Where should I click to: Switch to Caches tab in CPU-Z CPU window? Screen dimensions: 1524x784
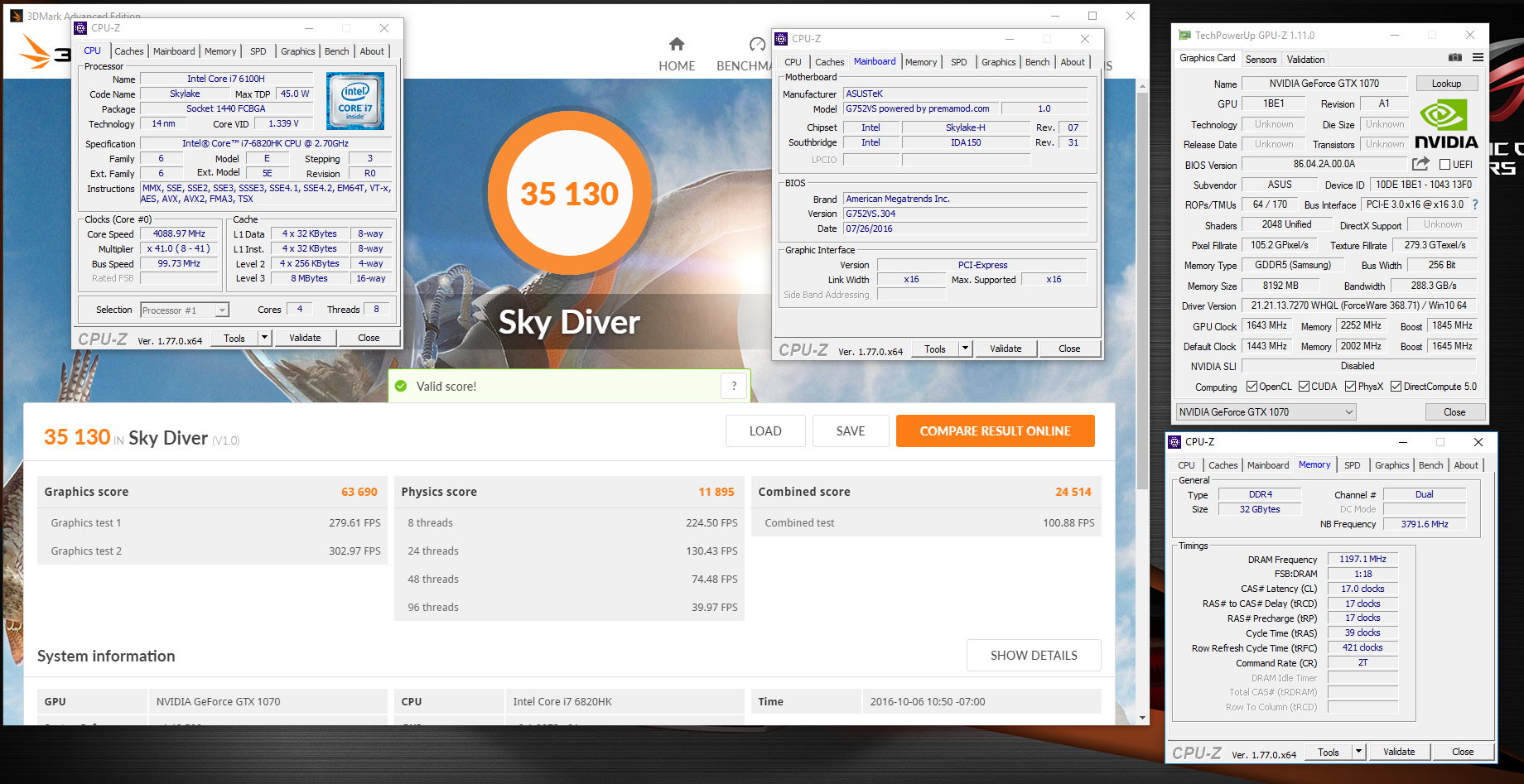[129, 51]
